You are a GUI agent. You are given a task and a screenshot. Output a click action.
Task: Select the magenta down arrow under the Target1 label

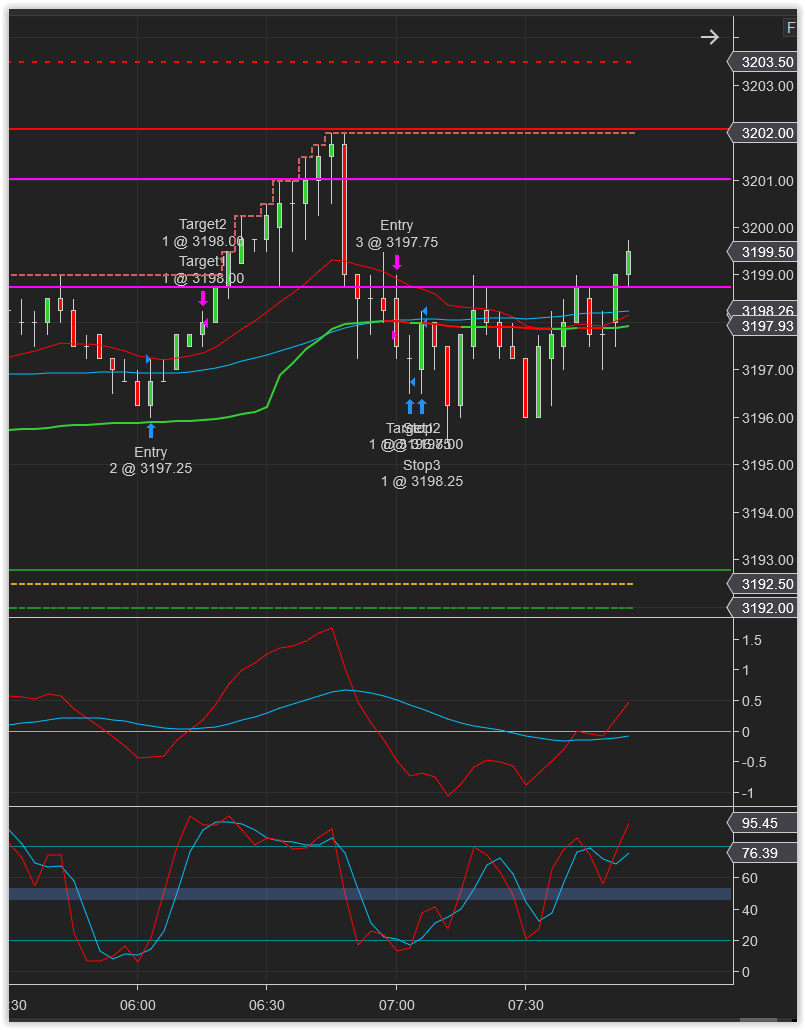(203, 299)
